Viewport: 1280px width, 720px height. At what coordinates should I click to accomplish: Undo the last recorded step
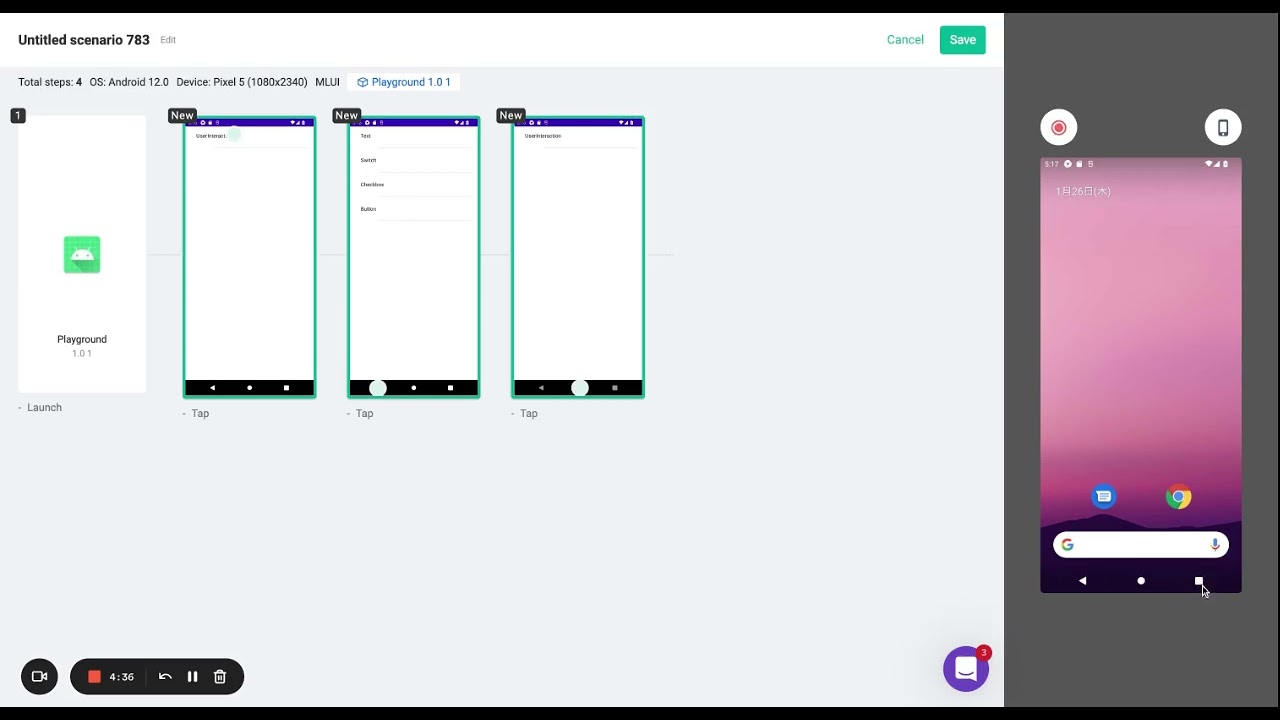tap(165, 677)
